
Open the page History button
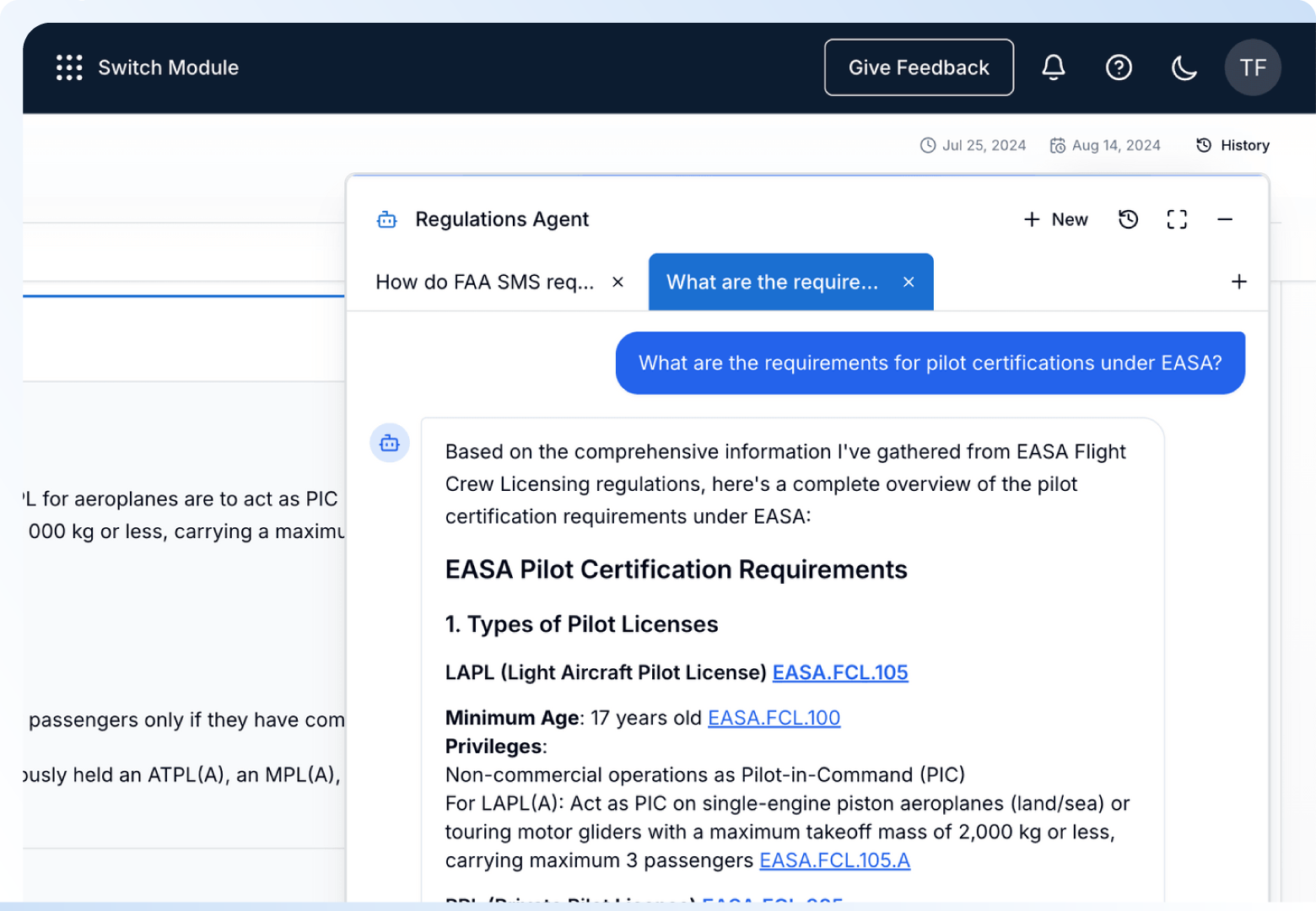[x=1233, y=145]
